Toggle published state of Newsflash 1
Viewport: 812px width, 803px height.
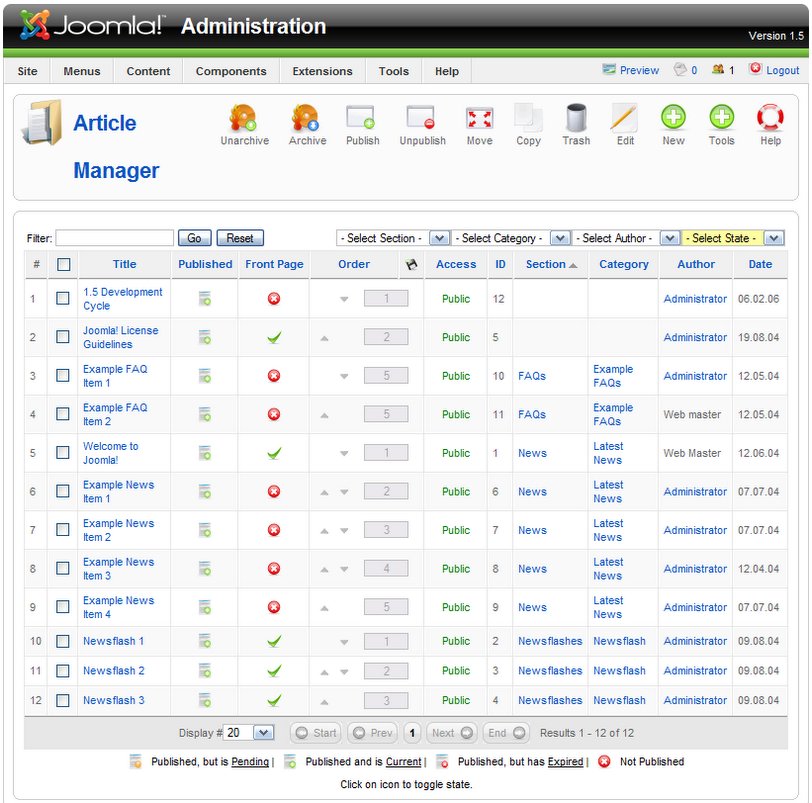[205, 641]
